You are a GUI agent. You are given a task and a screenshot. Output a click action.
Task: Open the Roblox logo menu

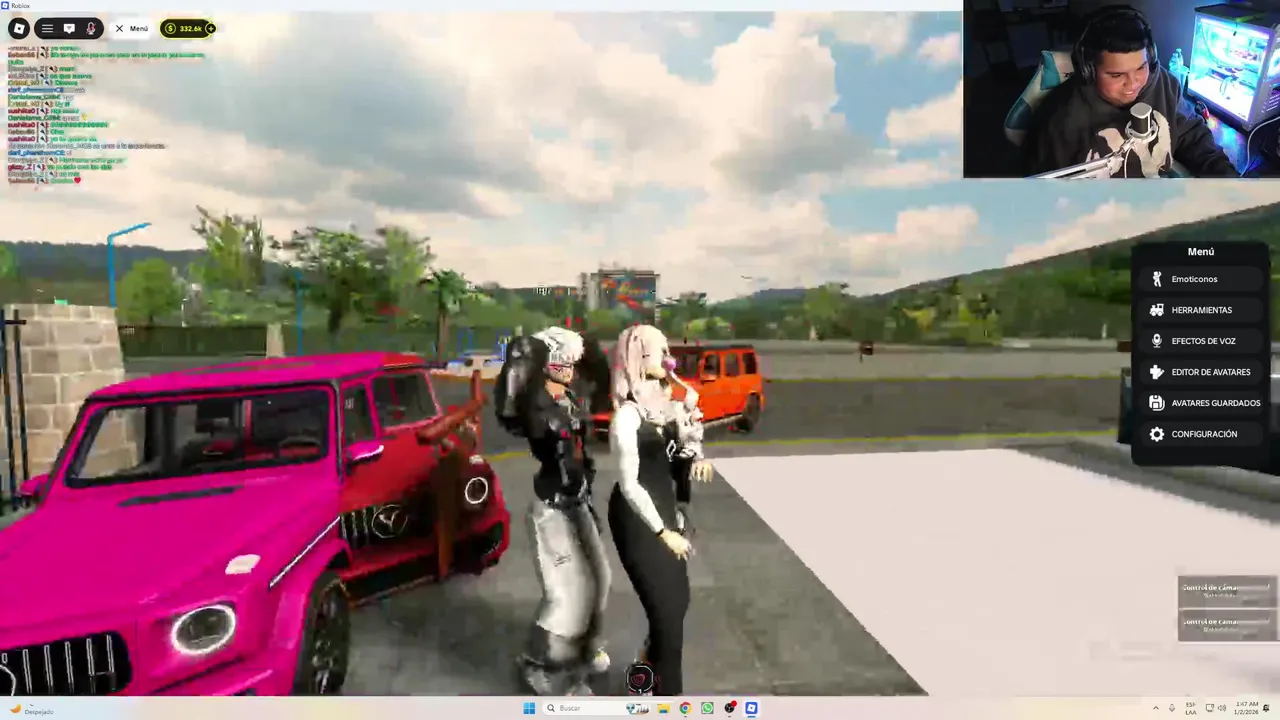point(19,28)
